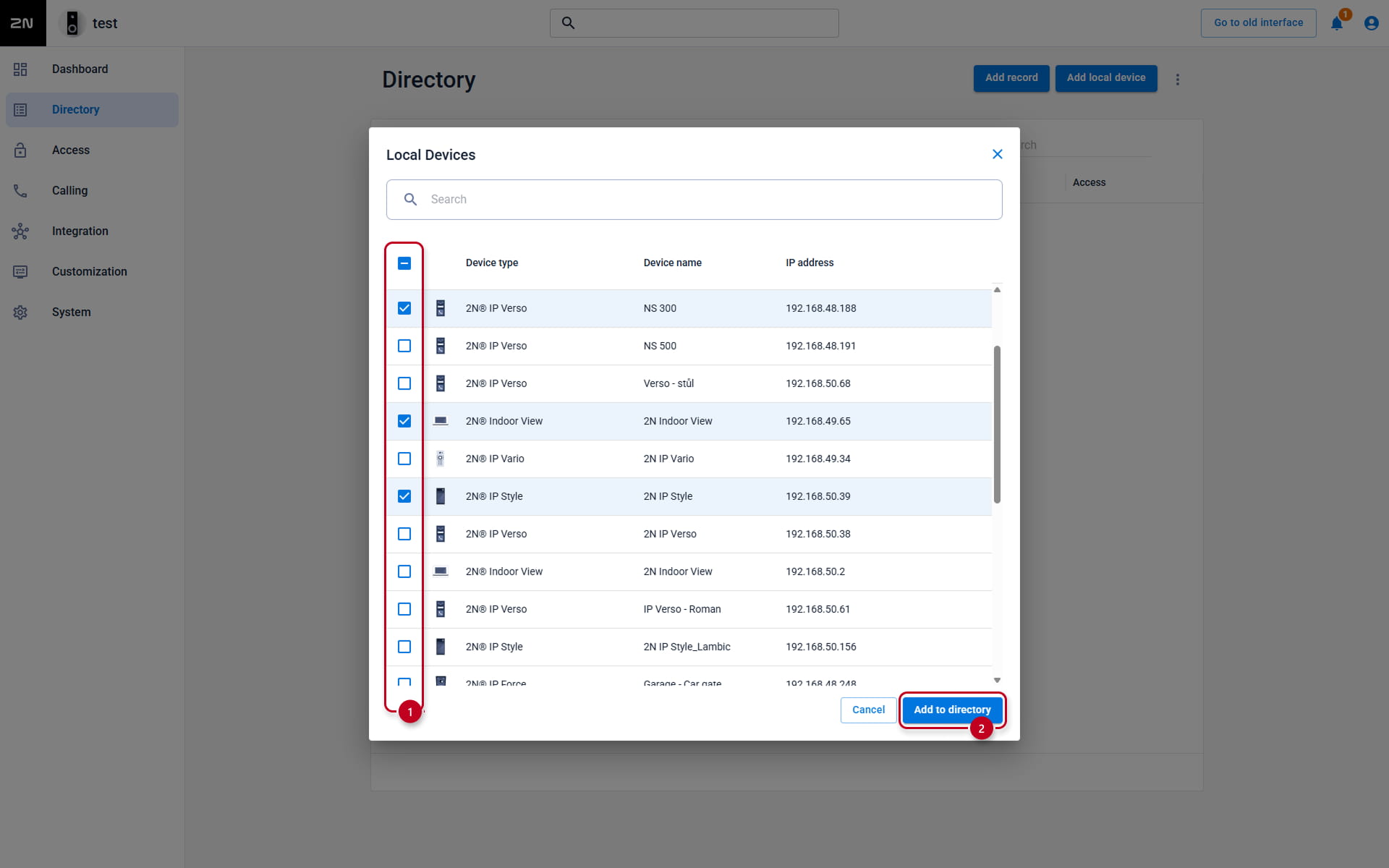Click the Dashboard grid icon
Image resolution: width=1389 pixels, height=868 pixels.
[20, 69]
